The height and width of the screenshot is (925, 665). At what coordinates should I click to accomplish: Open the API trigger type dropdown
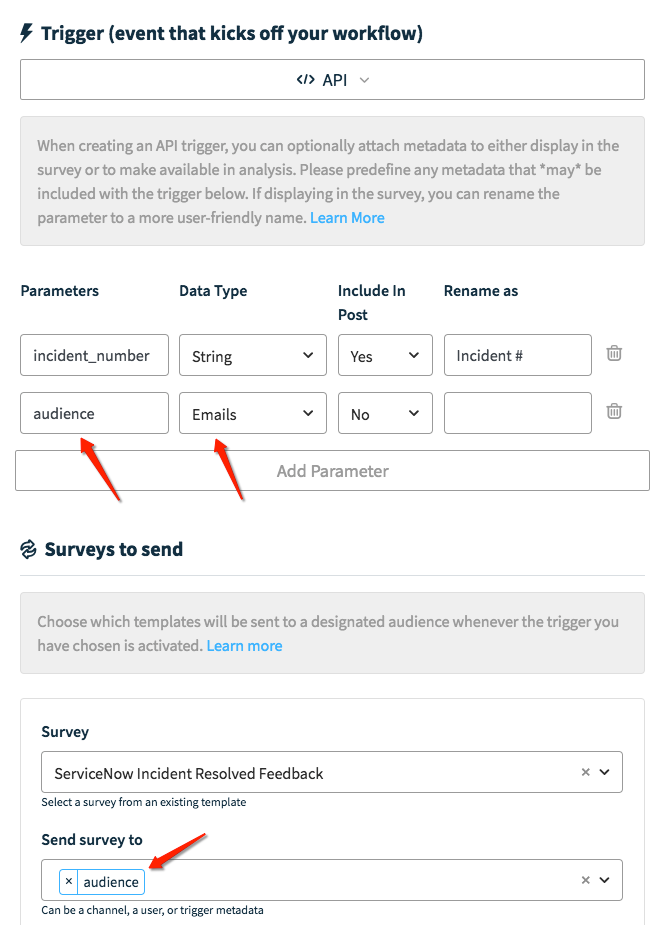coord(362,79)
